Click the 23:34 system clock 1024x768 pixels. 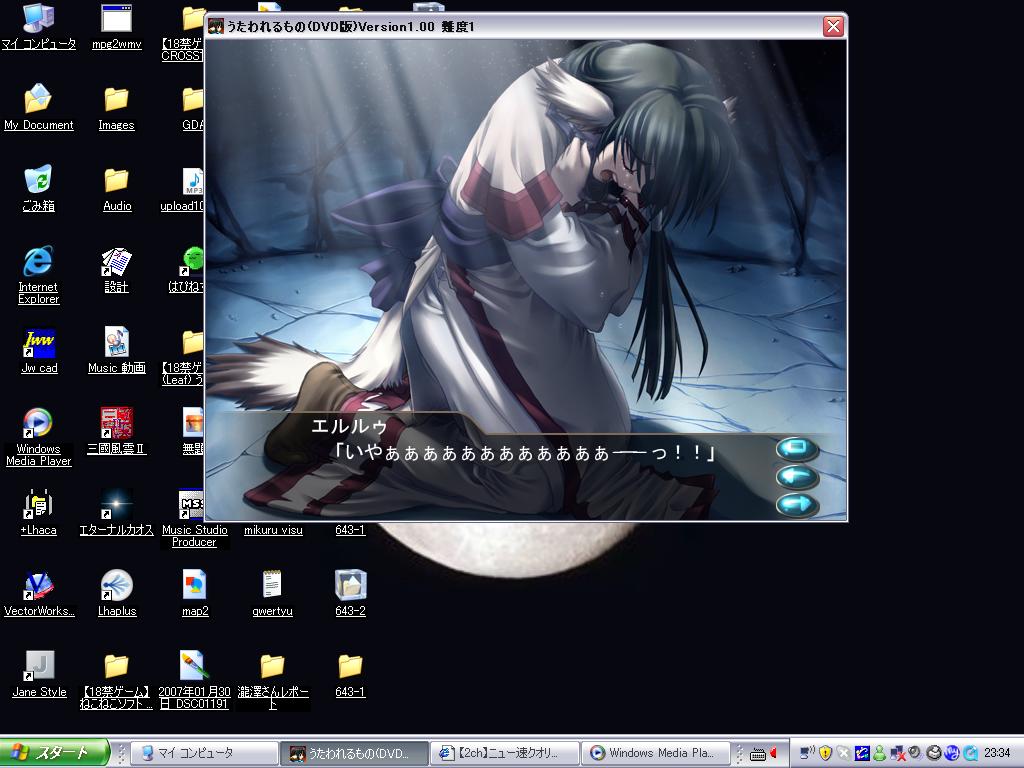tap(997, 753)
